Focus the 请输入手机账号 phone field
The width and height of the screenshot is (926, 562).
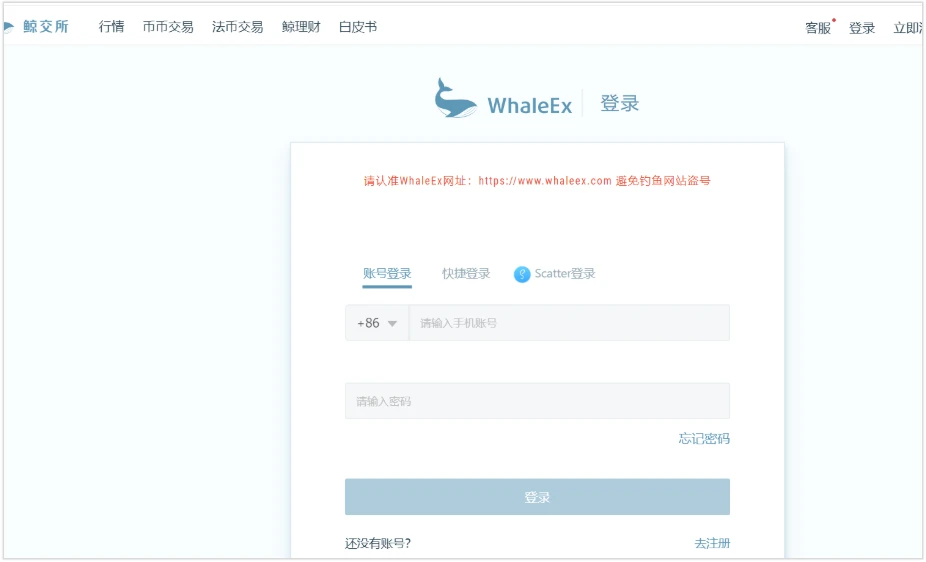(x=569, y=323)
